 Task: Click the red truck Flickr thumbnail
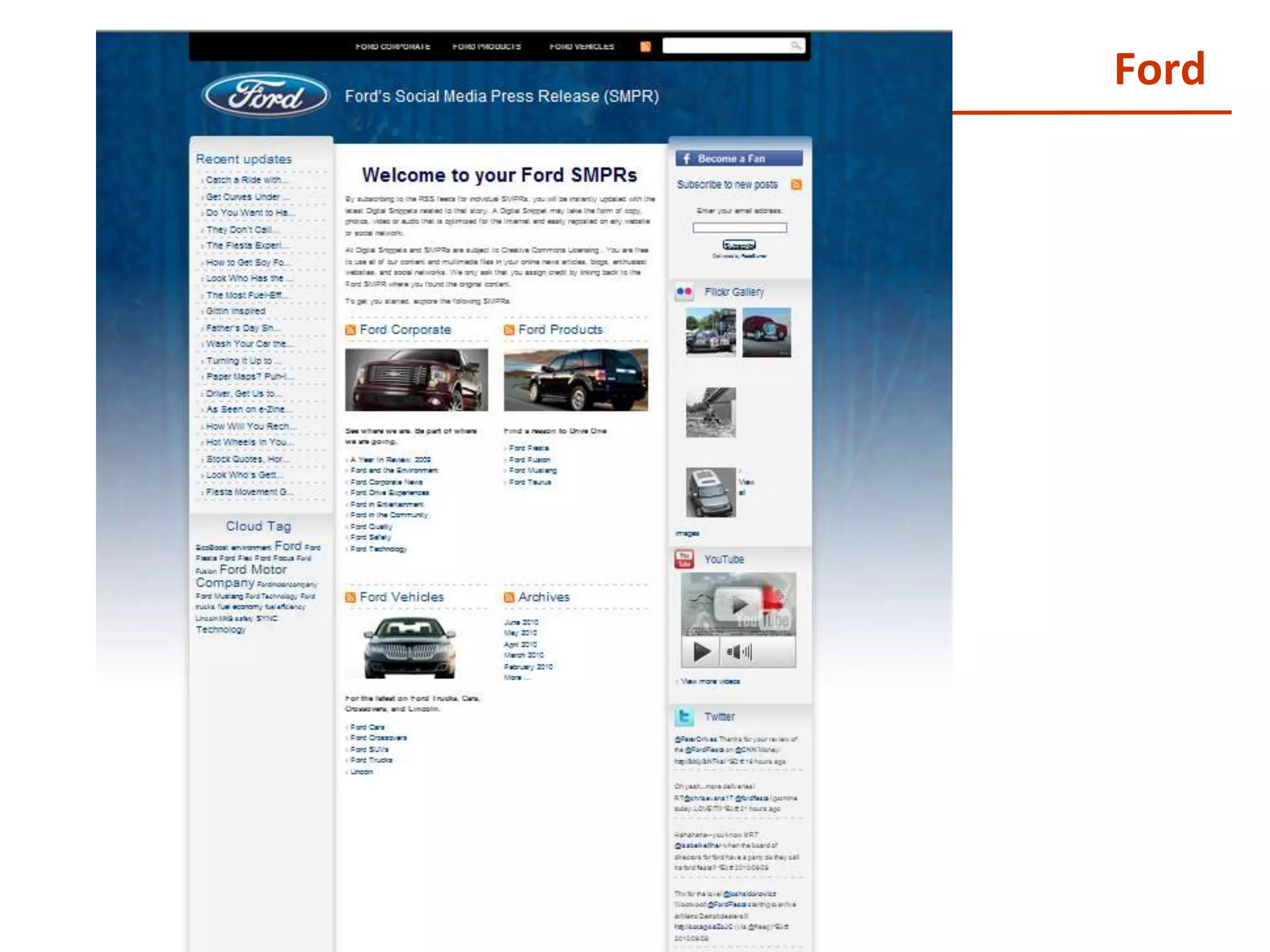pyautogui.click(x=766, y=332)
